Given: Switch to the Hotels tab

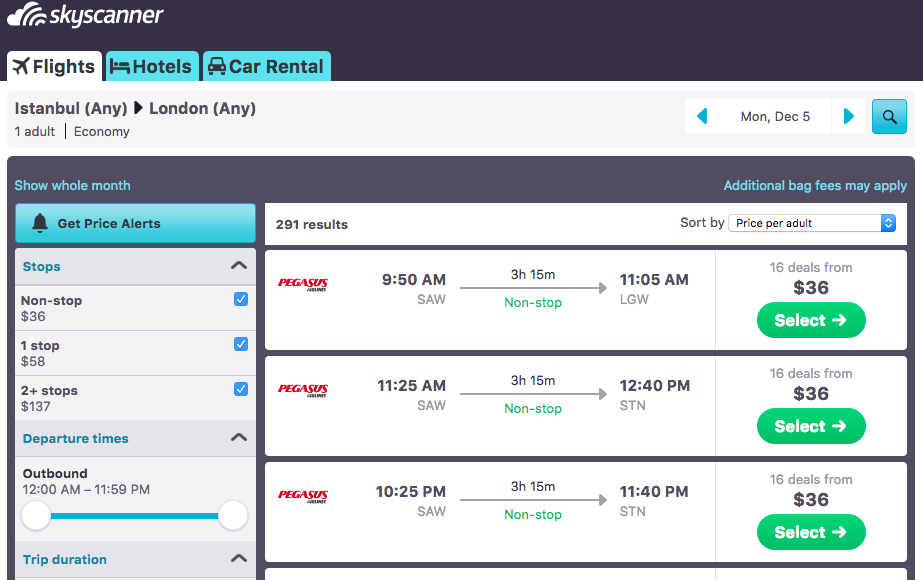Looking at the screenshot, I should tap(151, 67).
